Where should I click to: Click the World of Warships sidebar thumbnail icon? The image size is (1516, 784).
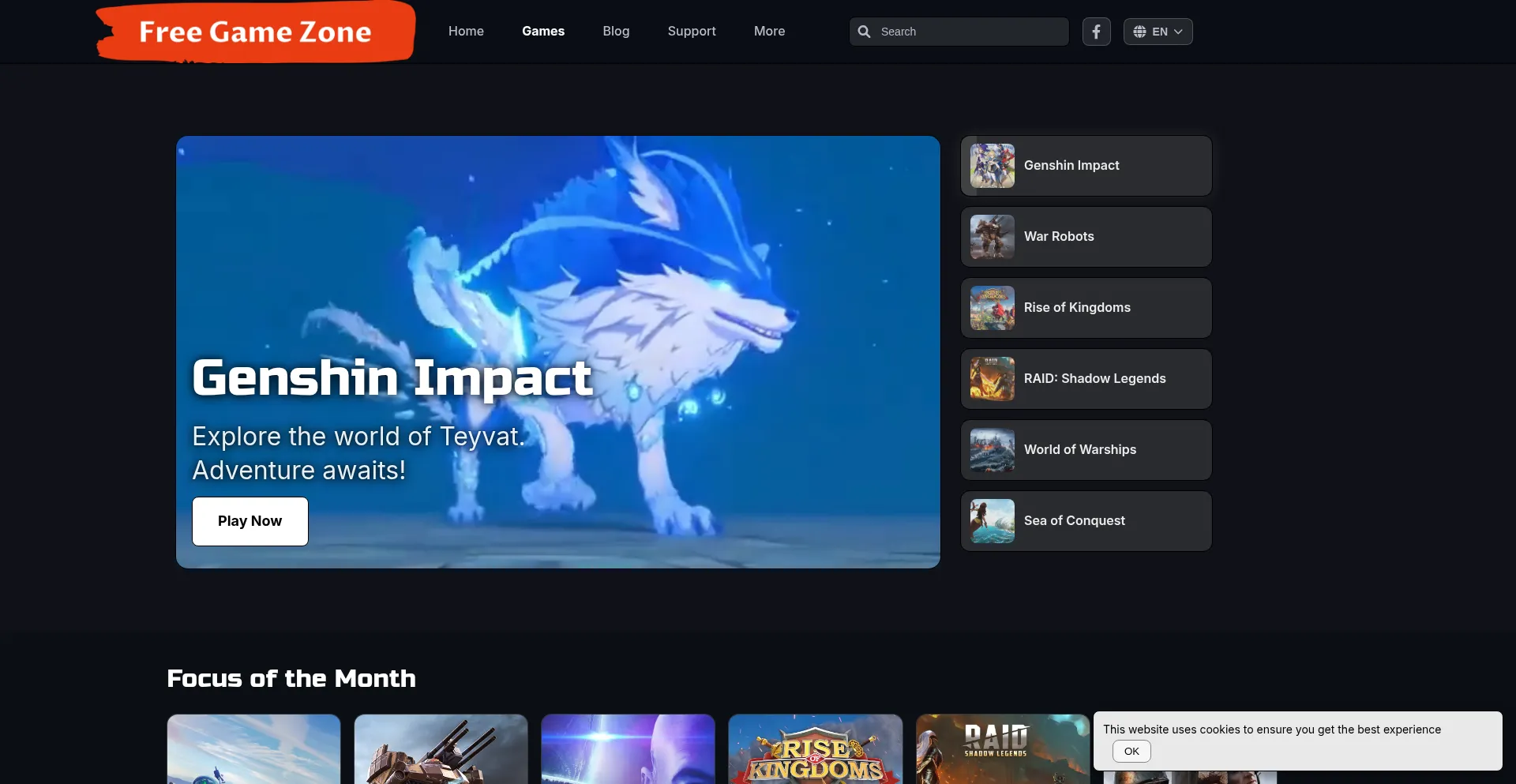(992, 450)
